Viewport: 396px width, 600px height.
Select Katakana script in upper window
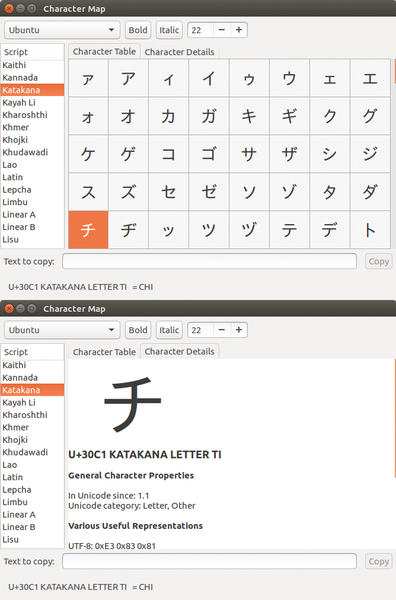pyautogui.click(x=32, y=90)
